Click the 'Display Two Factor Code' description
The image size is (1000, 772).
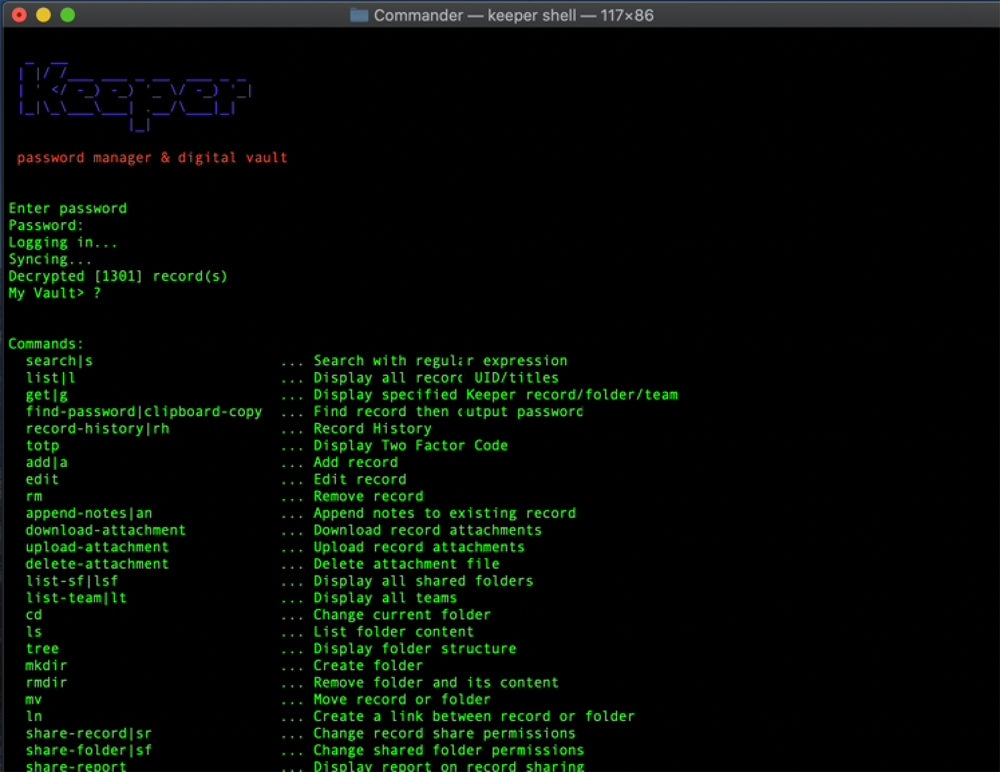(411, 445)
